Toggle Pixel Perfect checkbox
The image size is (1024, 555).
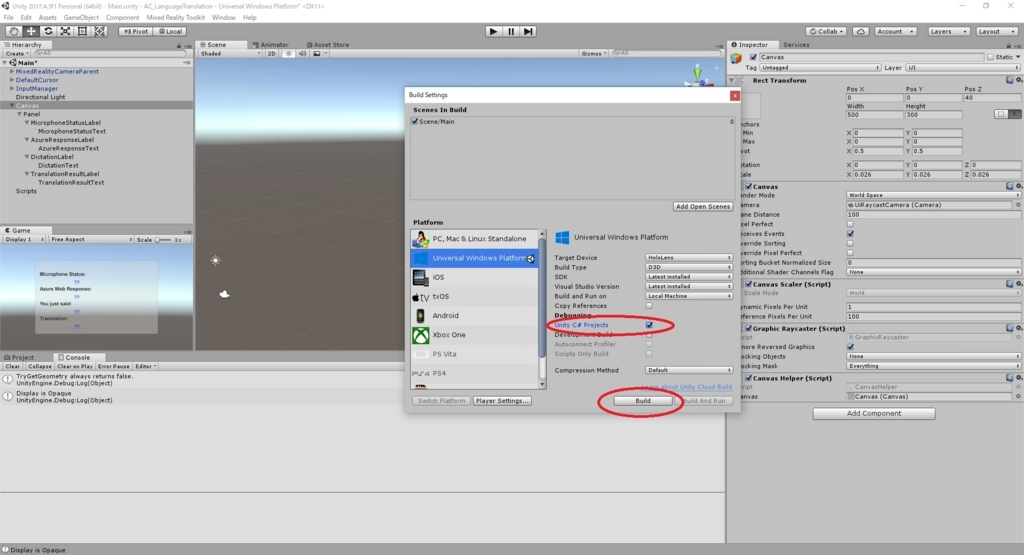coord(850,224)
